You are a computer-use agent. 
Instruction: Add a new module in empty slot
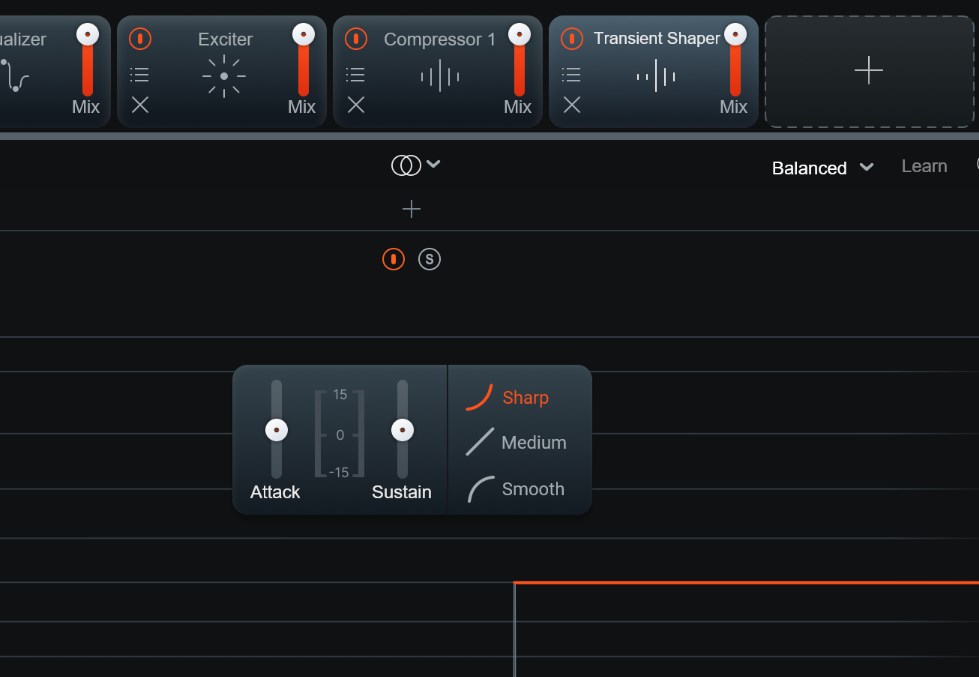tap(868, 70)
